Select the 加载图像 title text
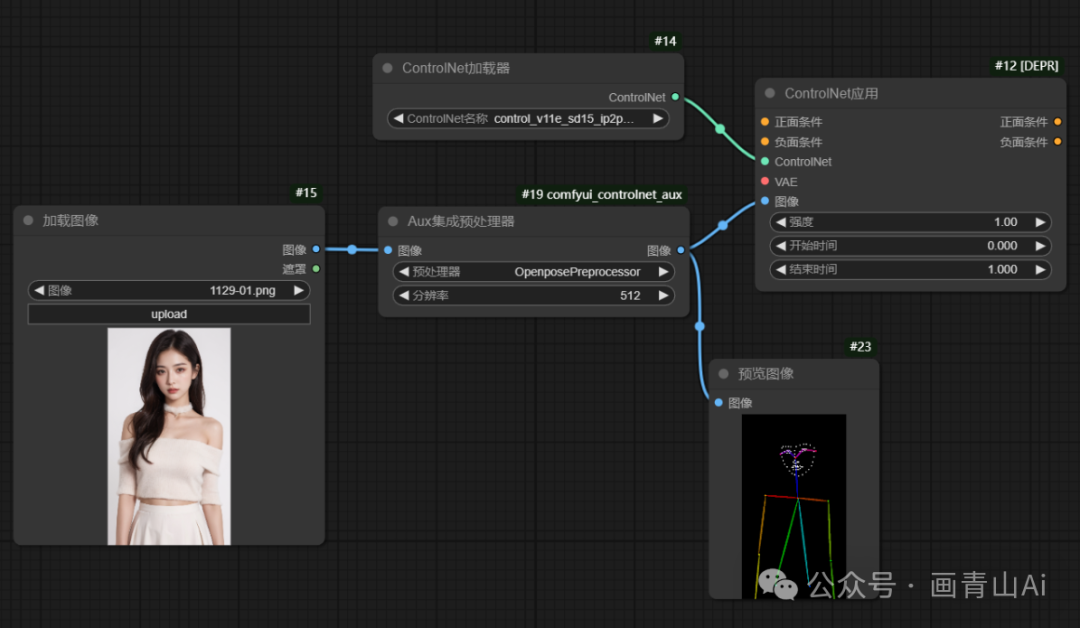The height and width of the screenshot is (628, 1080). click(70, 220)
